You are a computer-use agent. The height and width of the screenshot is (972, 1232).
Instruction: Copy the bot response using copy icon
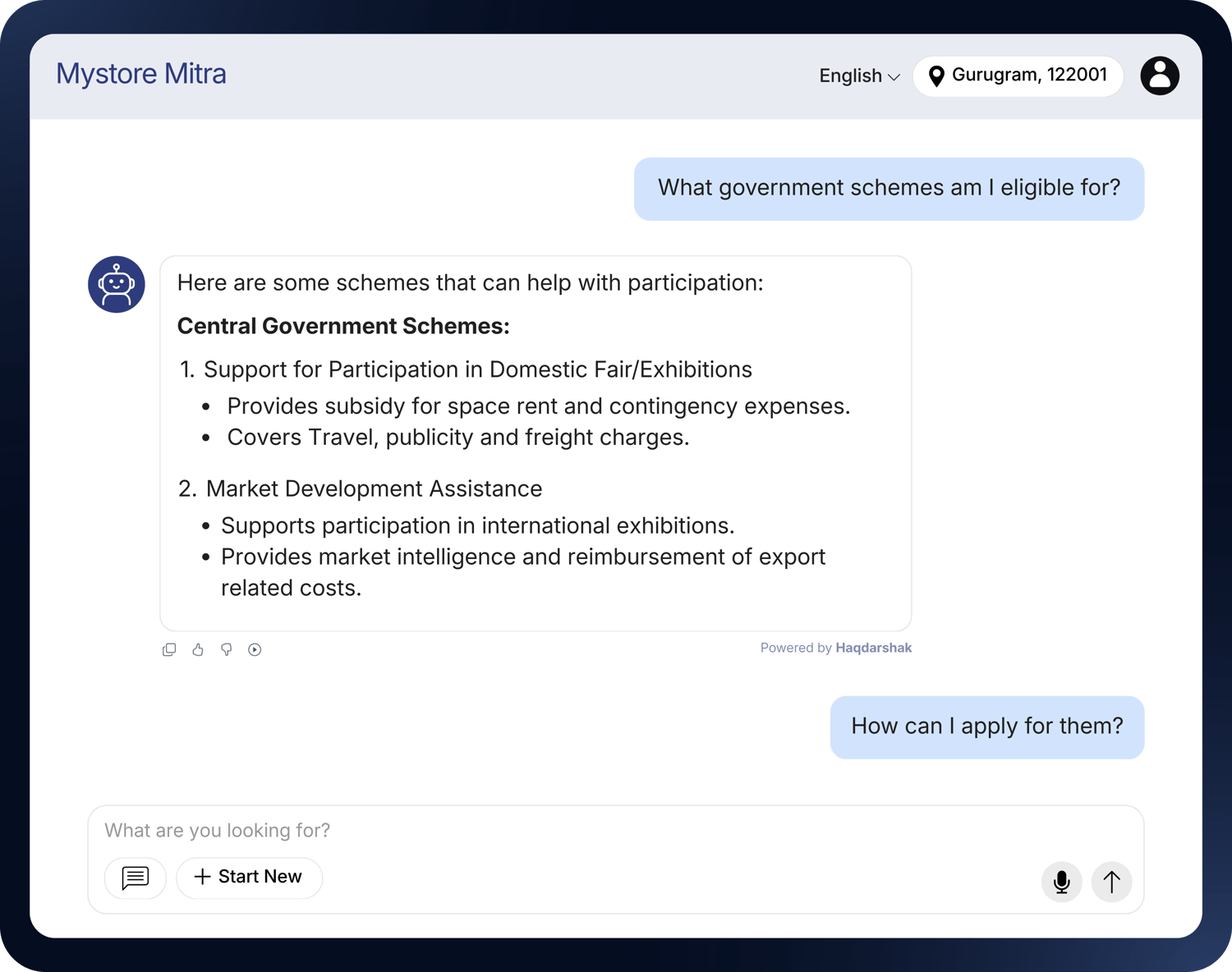point(169,649)
